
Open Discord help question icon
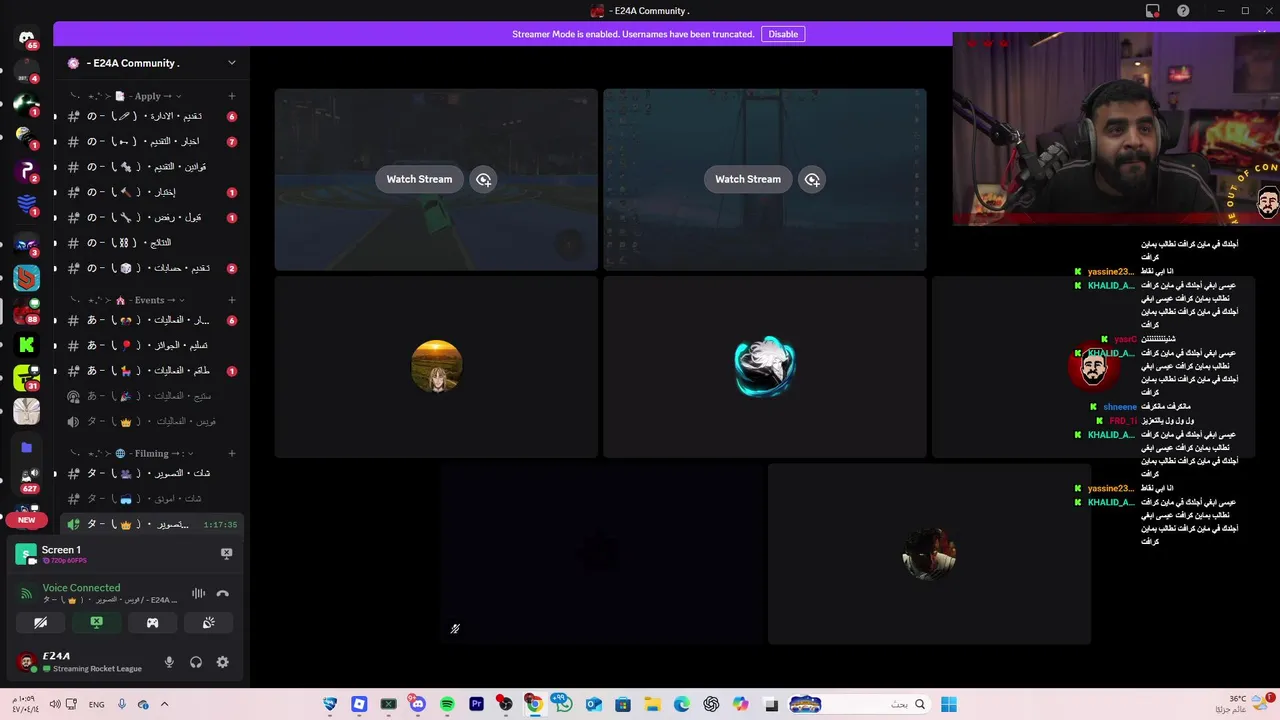click(x=1183, y=11)
